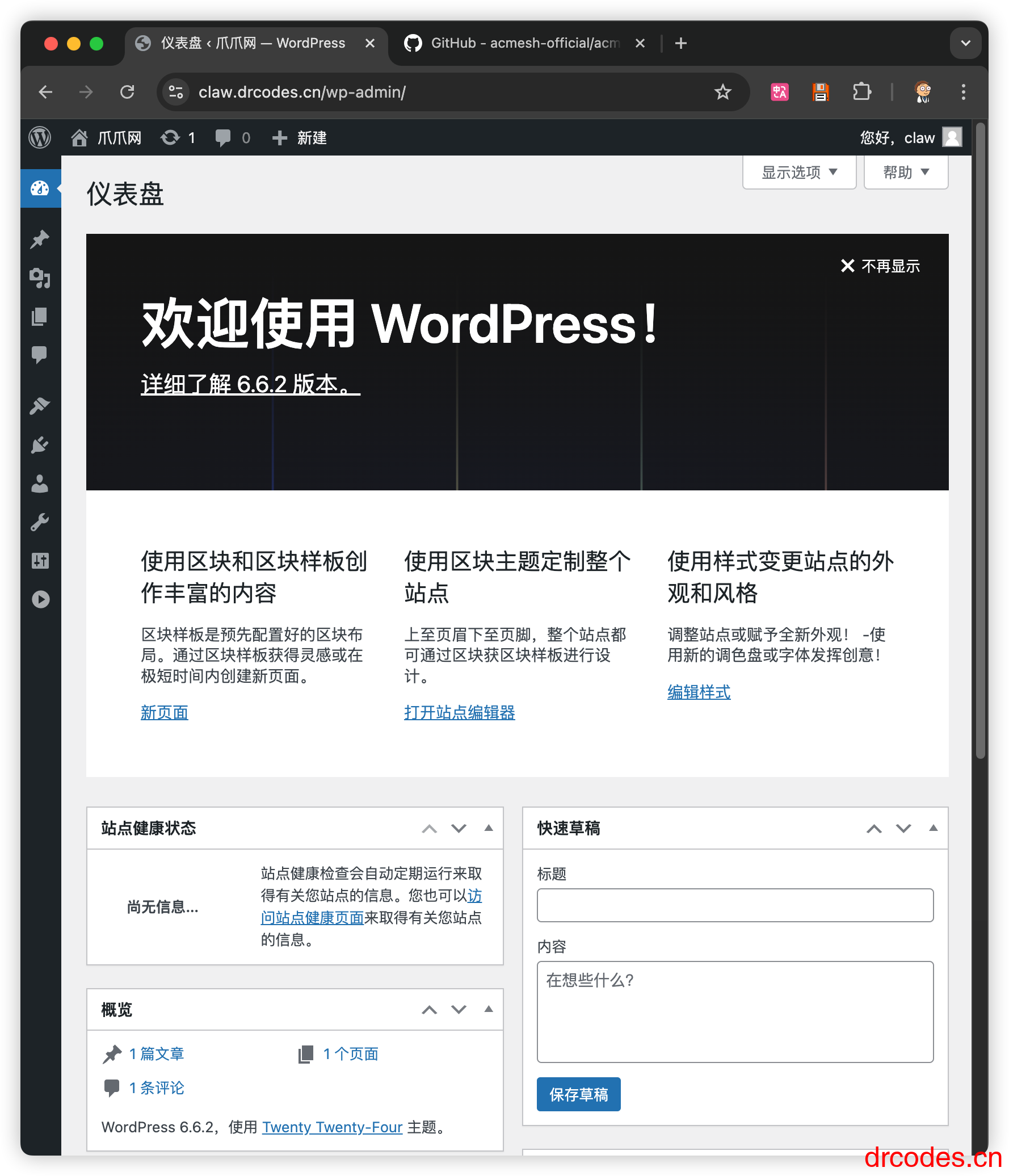Image resolution: width=1009 pixels, height=1176 pixels.
Task: Move 概览 widget up
Action: click(430, 1010)
